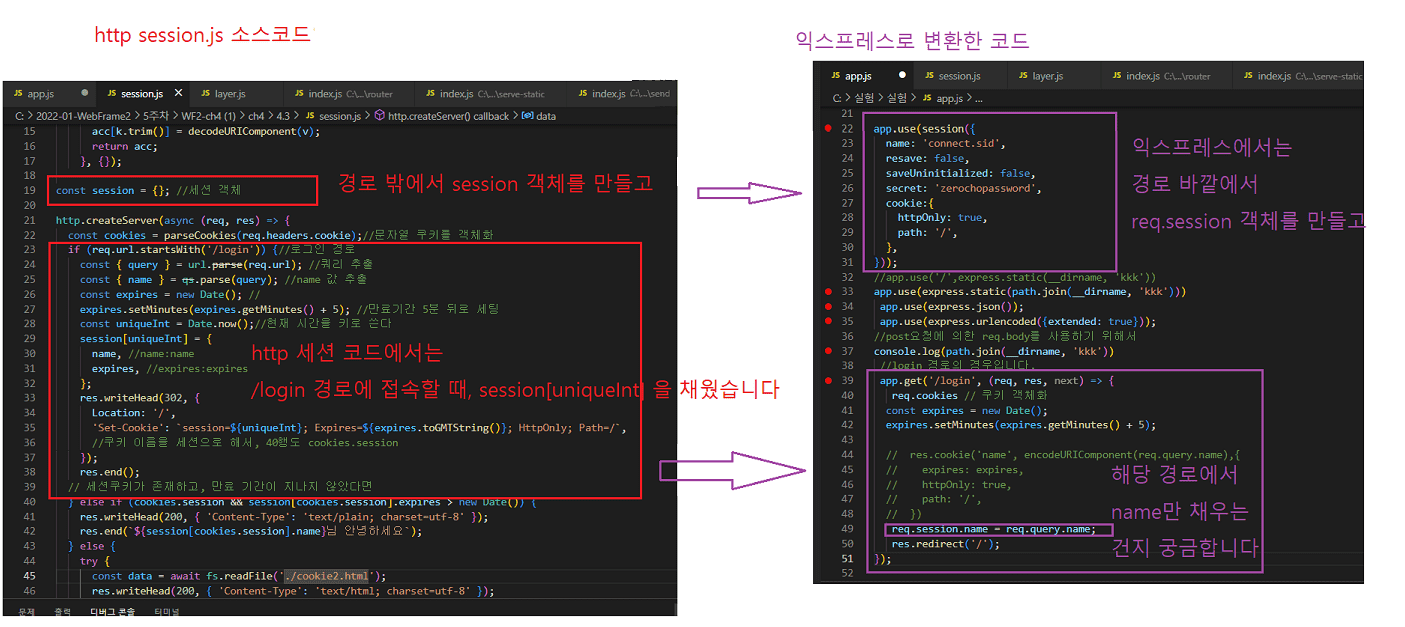Screen dimensions: 1405x627
Task: Click "app.get('/login'" line
Action: click(997, 381)
